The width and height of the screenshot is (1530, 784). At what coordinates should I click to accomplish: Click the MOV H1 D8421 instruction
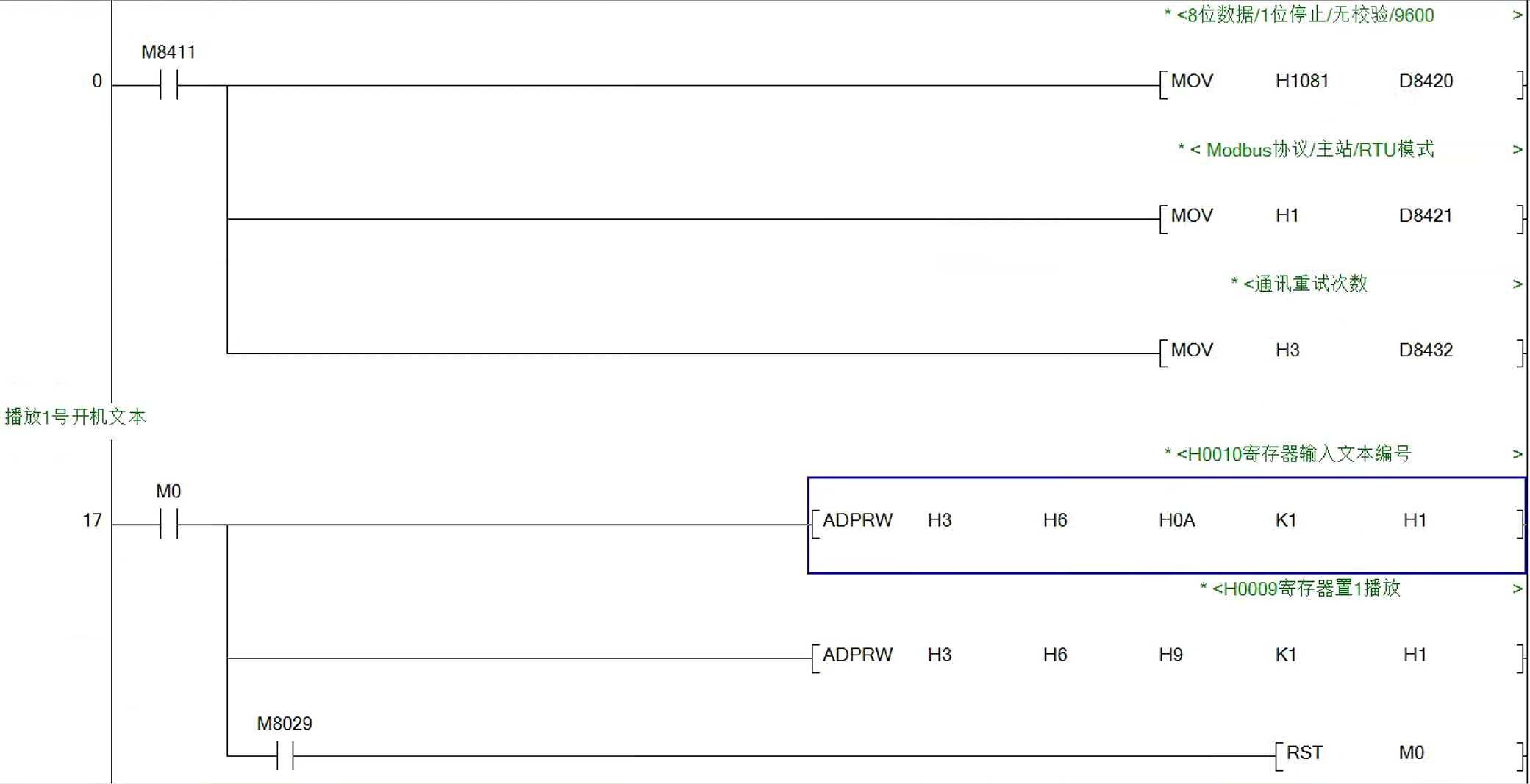coord(1343,219)
